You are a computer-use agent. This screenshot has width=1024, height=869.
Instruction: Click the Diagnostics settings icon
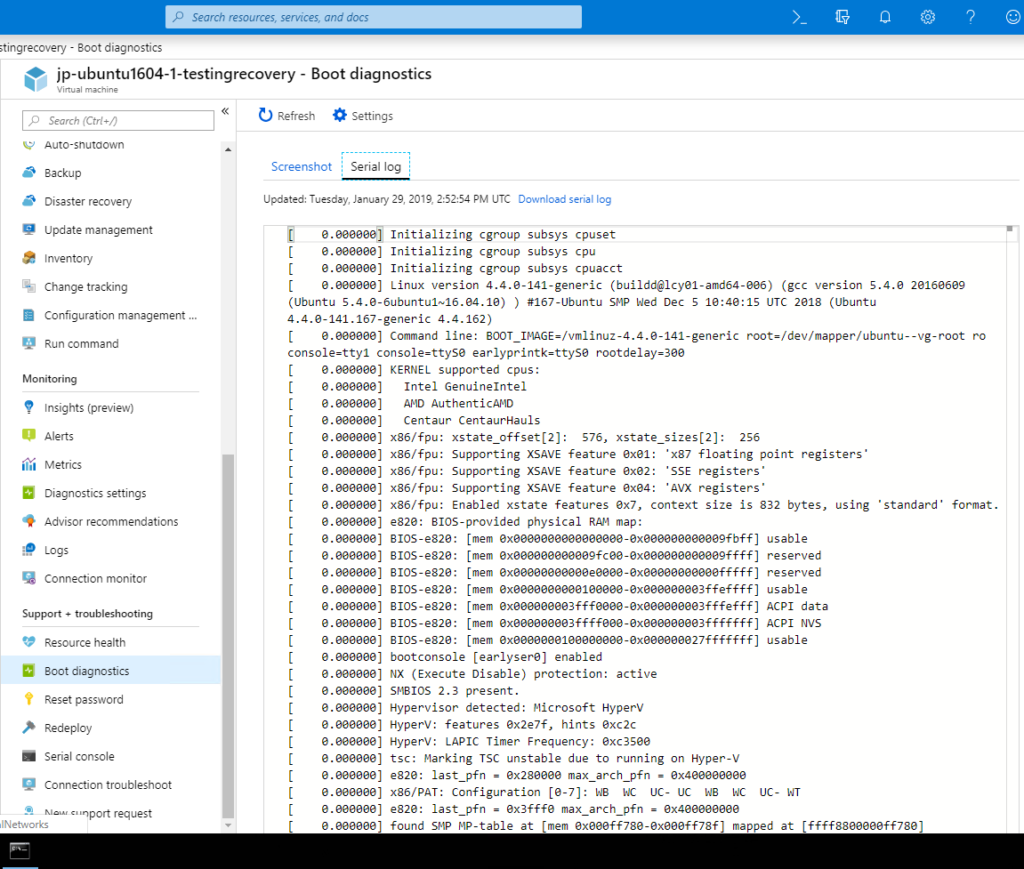(29, 493)
